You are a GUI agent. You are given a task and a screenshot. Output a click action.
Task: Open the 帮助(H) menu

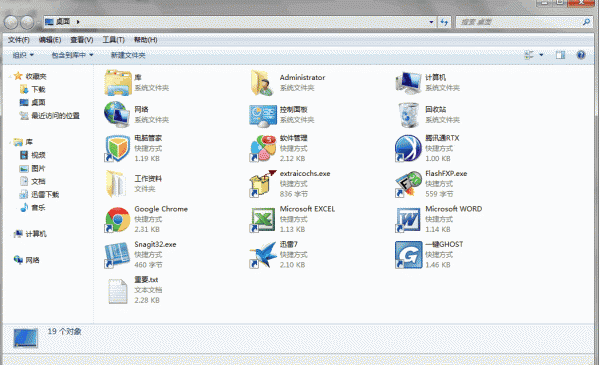[x=145, y=40]
